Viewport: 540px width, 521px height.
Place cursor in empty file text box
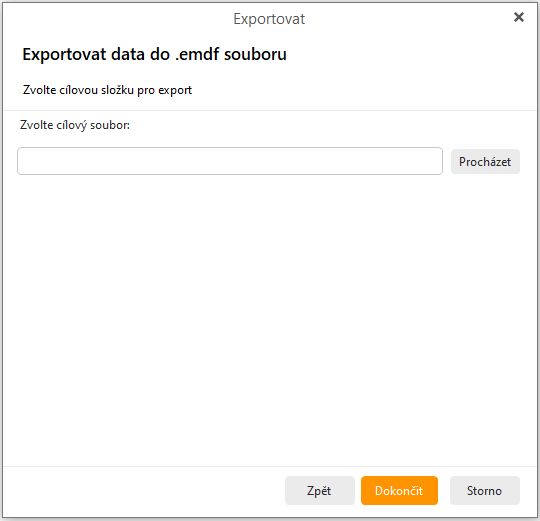point(230,161)
